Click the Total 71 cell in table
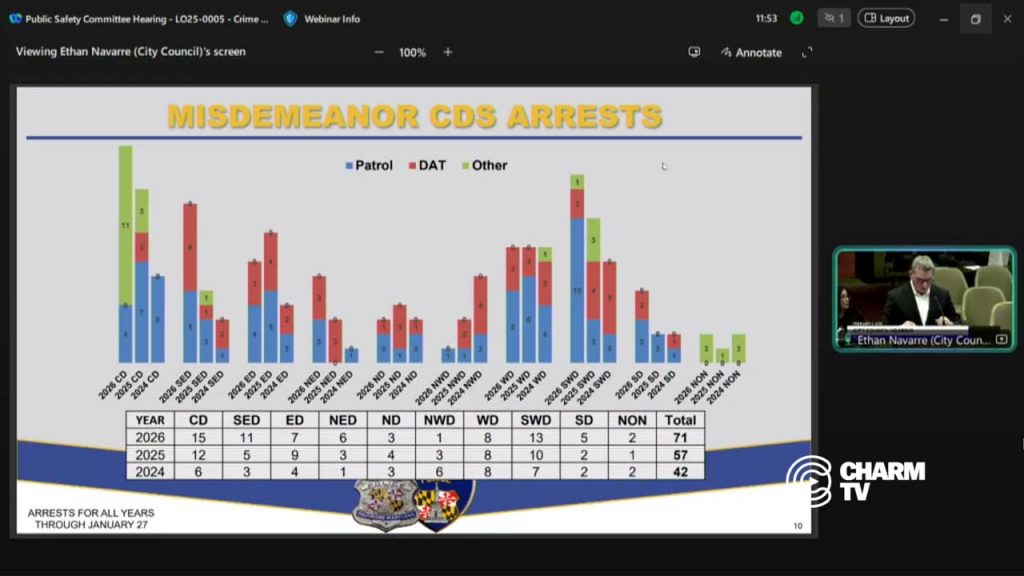This screenshot has height=576, width=1024. (x=680, y=438)
